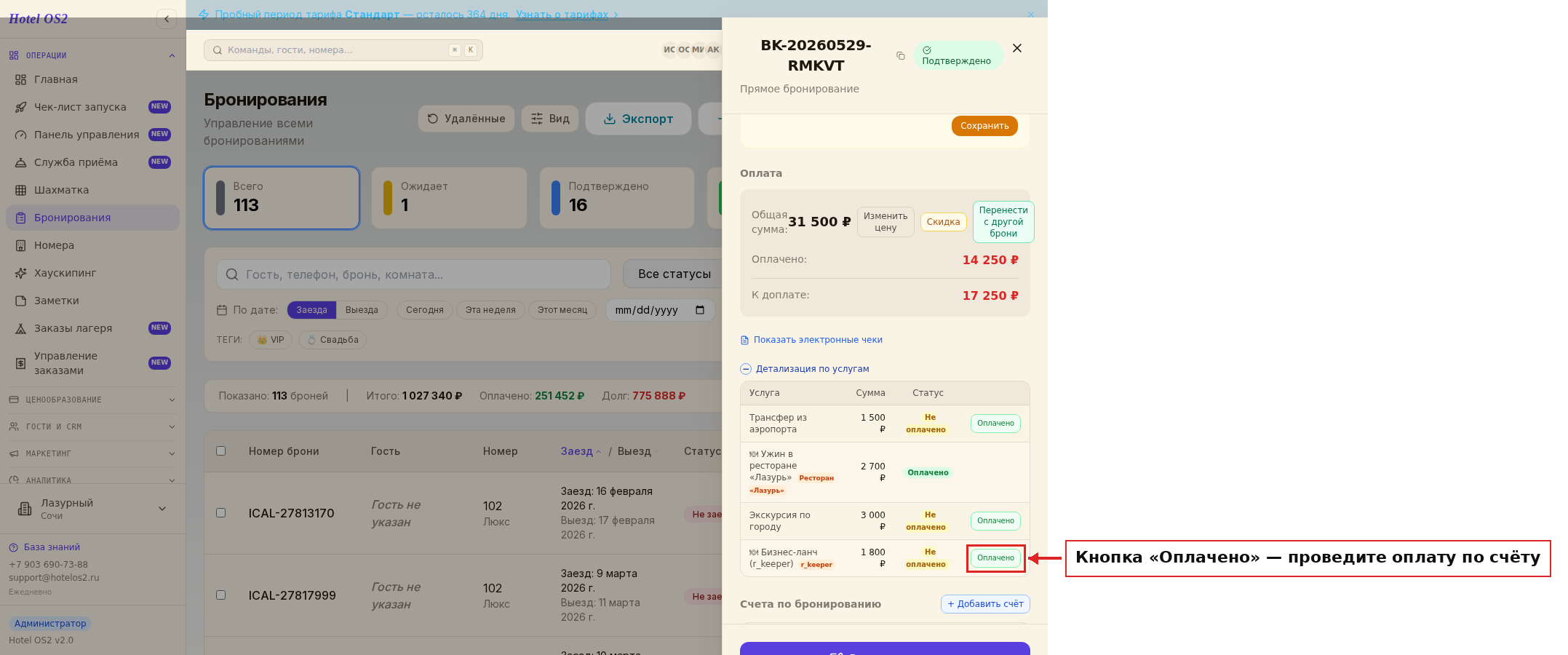
Task: Click the AK user avatar
Action: (713, 49)
